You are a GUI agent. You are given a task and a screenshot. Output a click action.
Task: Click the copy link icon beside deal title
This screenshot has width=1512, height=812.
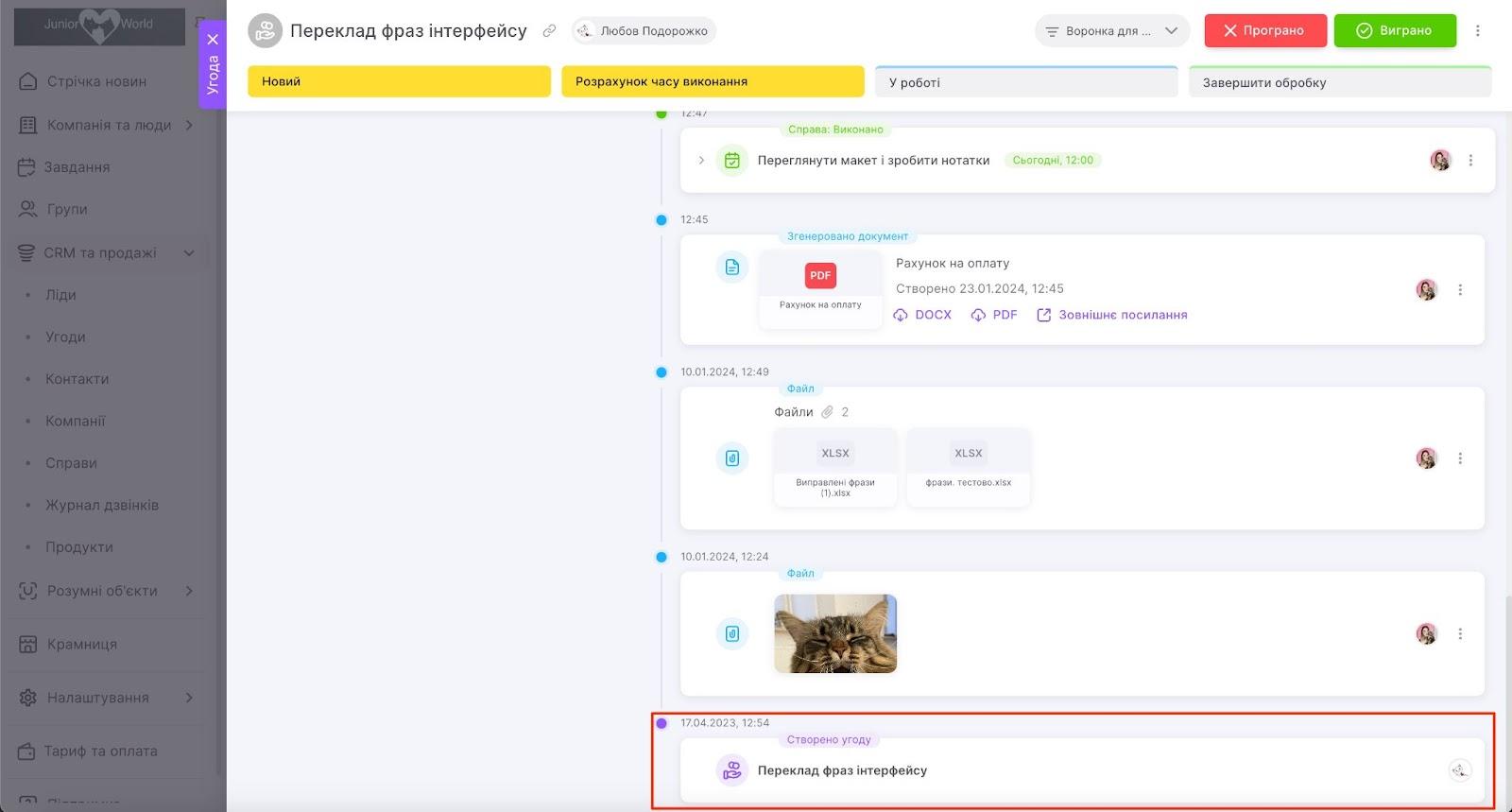[x=549, y=31]
